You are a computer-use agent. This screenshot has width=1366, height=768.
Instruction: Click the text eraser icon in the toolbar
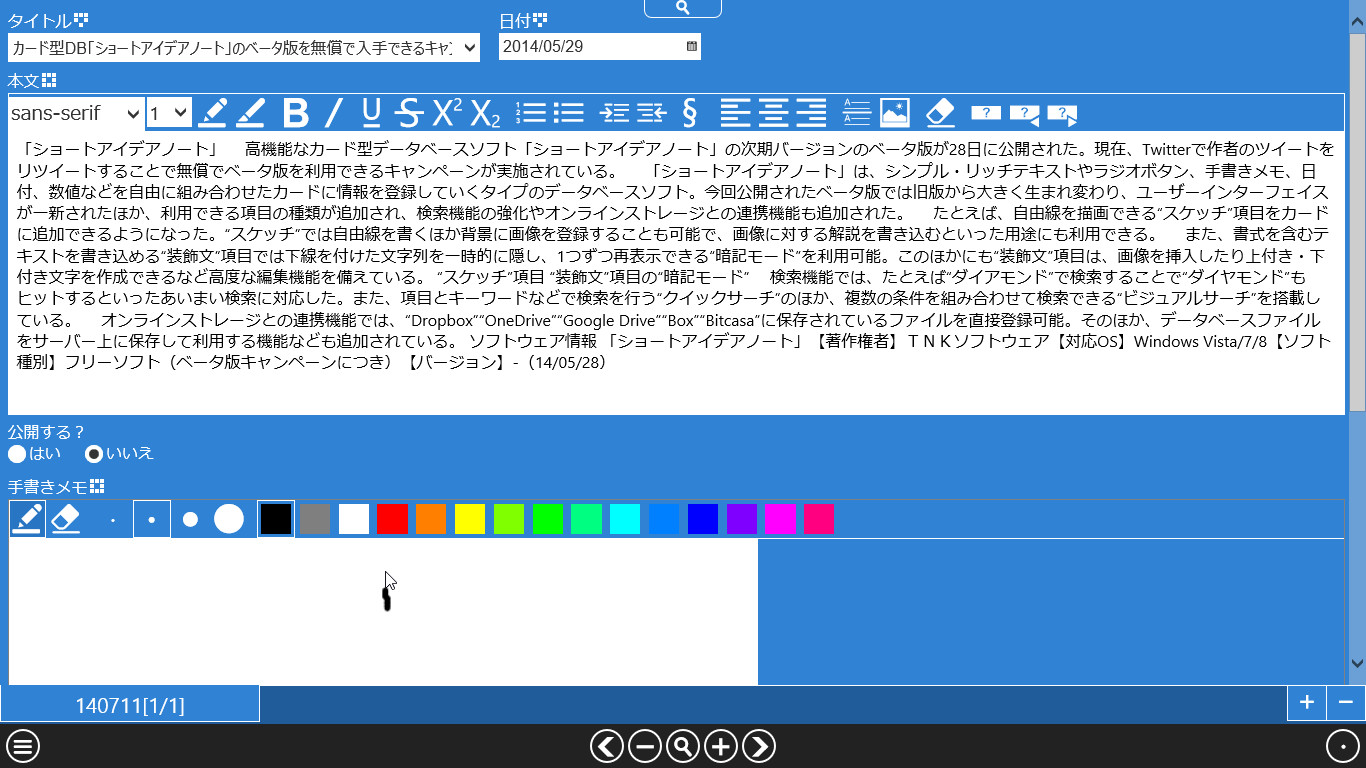click(940, 113)
